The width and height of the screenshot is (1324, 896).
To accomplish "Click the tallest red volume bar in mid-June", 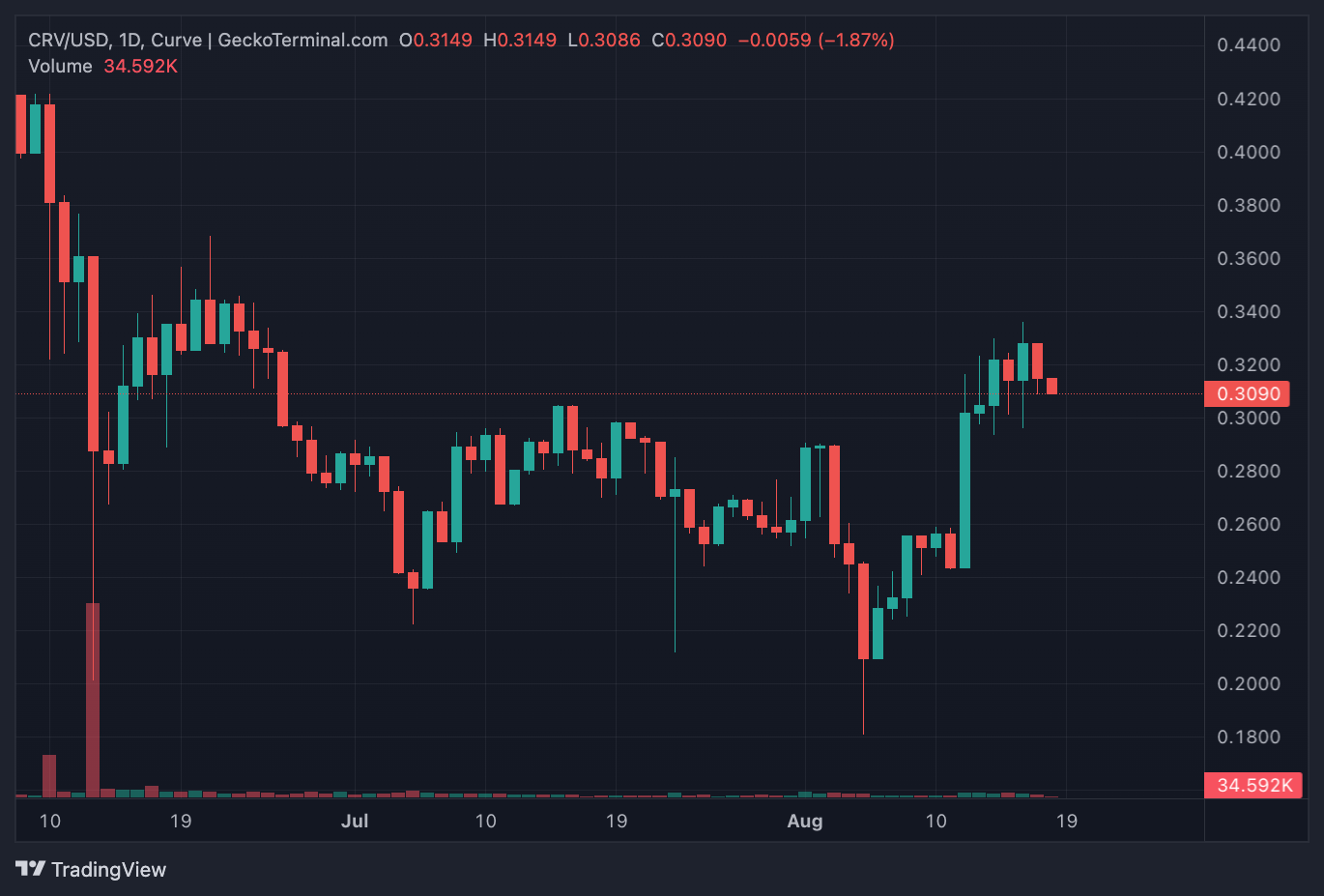I will click(93, 700).
